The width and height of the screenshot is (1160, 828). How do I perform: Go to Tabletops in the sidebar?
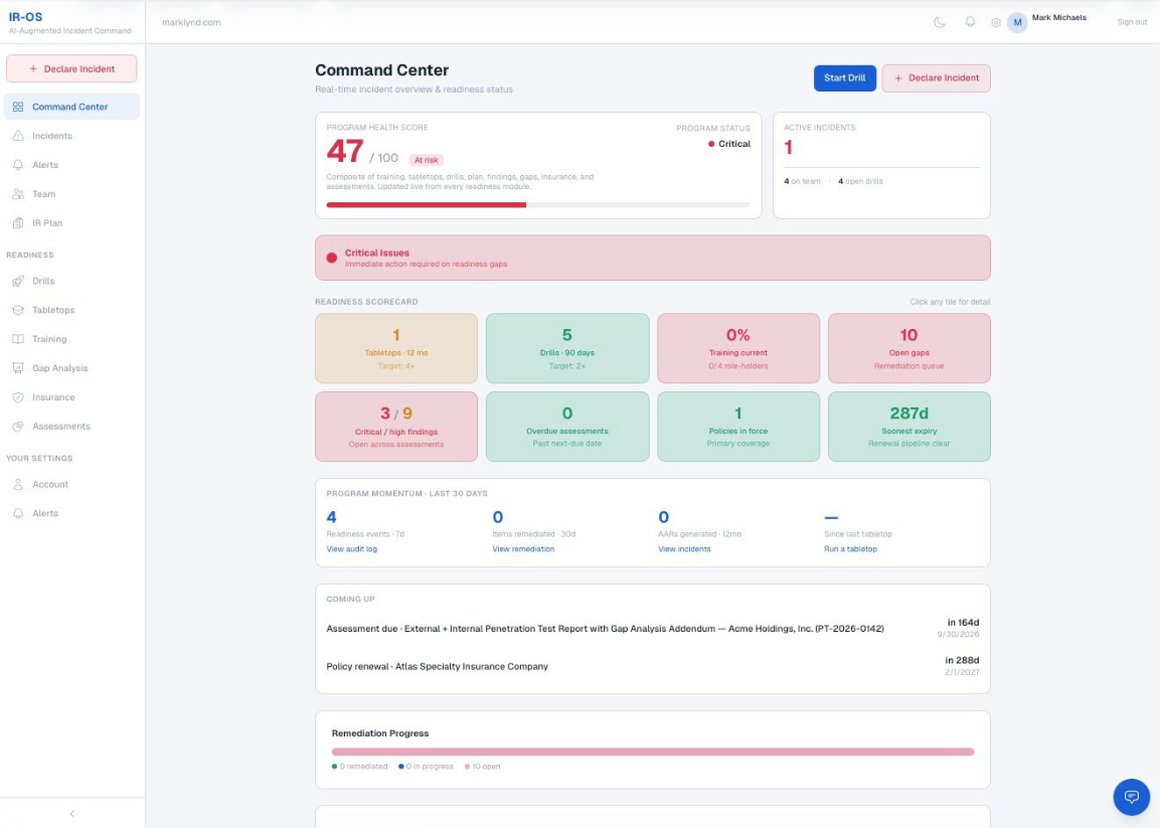click(53, 310)
